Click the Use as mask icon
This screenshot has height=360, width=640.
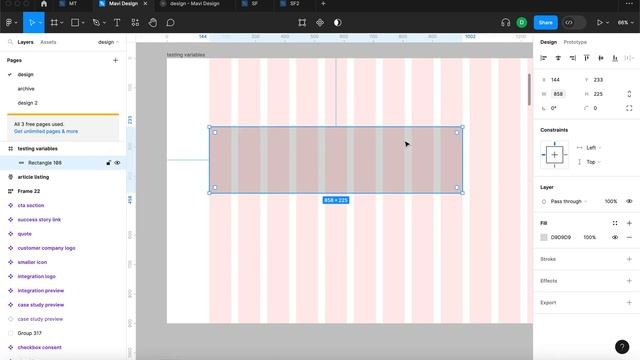338,22
